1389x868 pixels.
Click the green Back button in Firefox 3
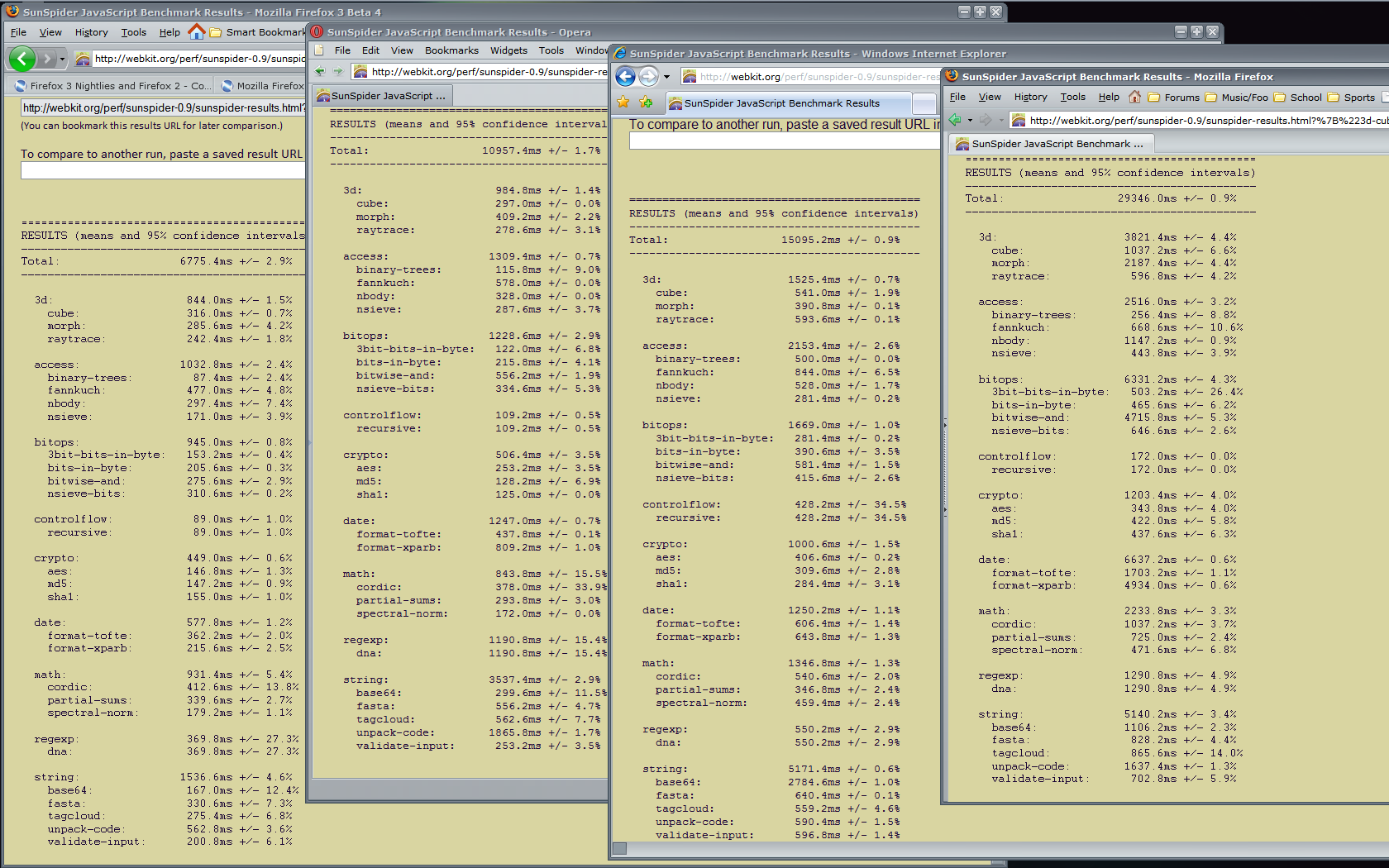[x=21, y=59]
